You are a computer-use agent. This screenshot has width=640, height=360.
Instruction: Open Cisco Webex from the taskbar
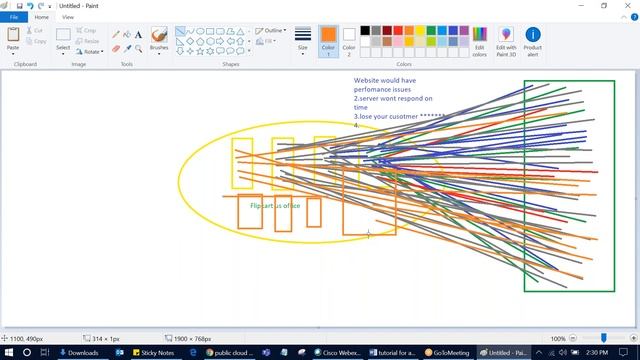(x=338, y=353)
